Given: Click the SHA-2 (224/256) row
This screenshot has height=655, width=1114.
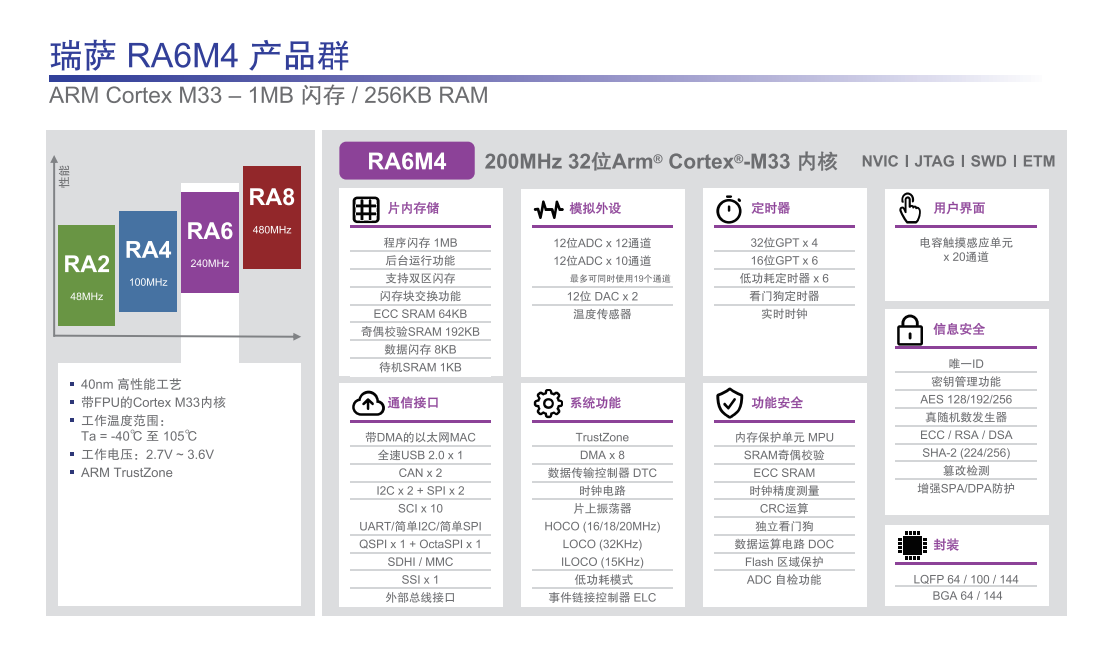Looking at the screenshot, I should [x=966, y=453].
